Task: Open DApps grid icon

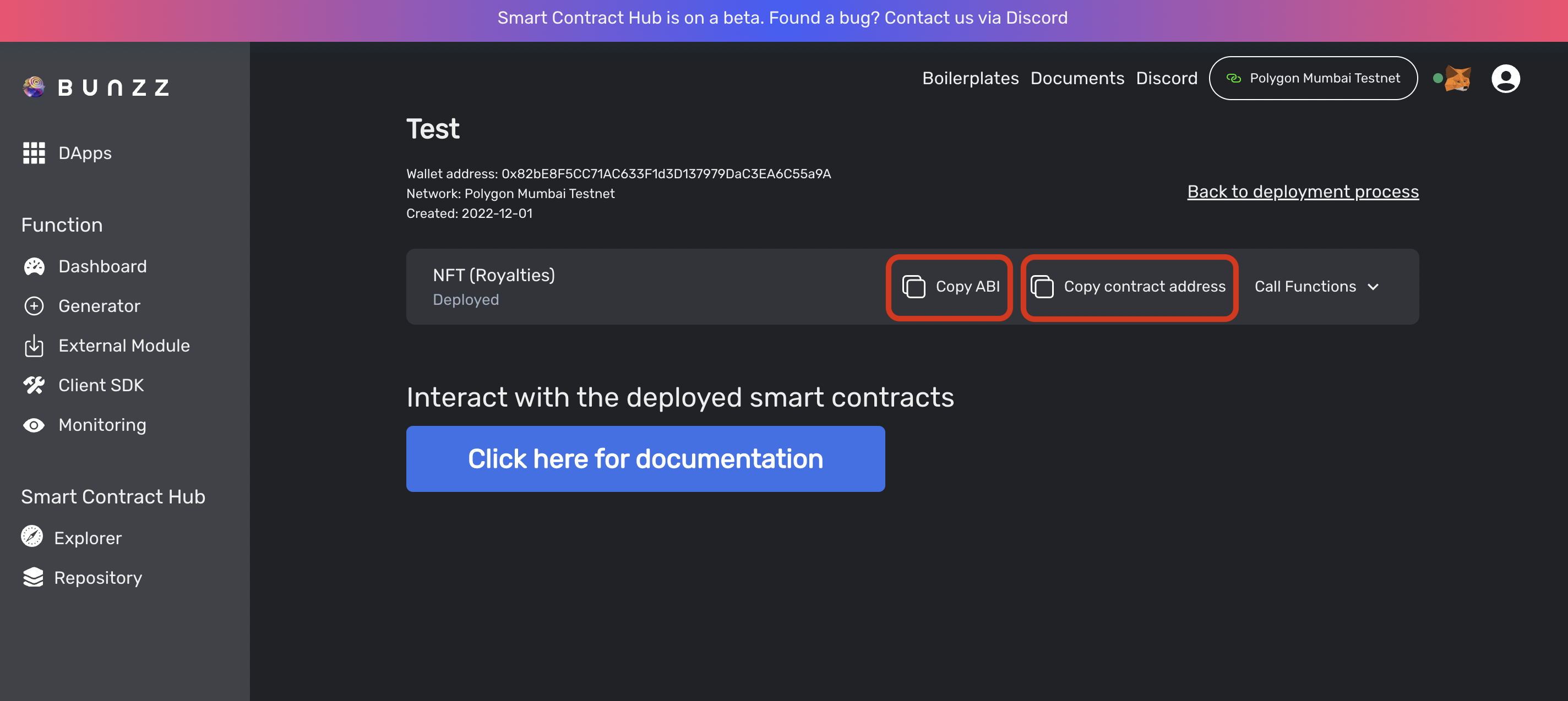Action: tap(34, 153)
